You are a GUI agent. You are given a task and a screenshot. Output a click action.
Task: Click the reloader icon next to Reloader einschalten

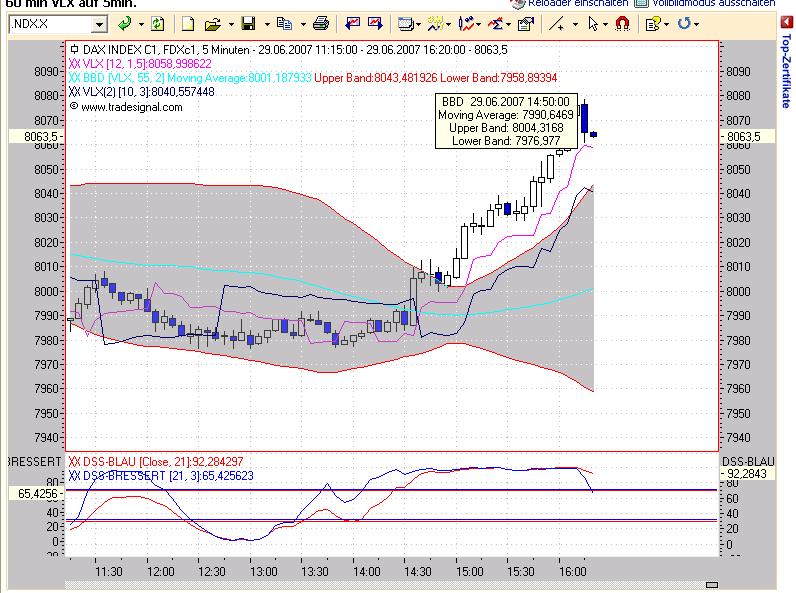[518, 4]
